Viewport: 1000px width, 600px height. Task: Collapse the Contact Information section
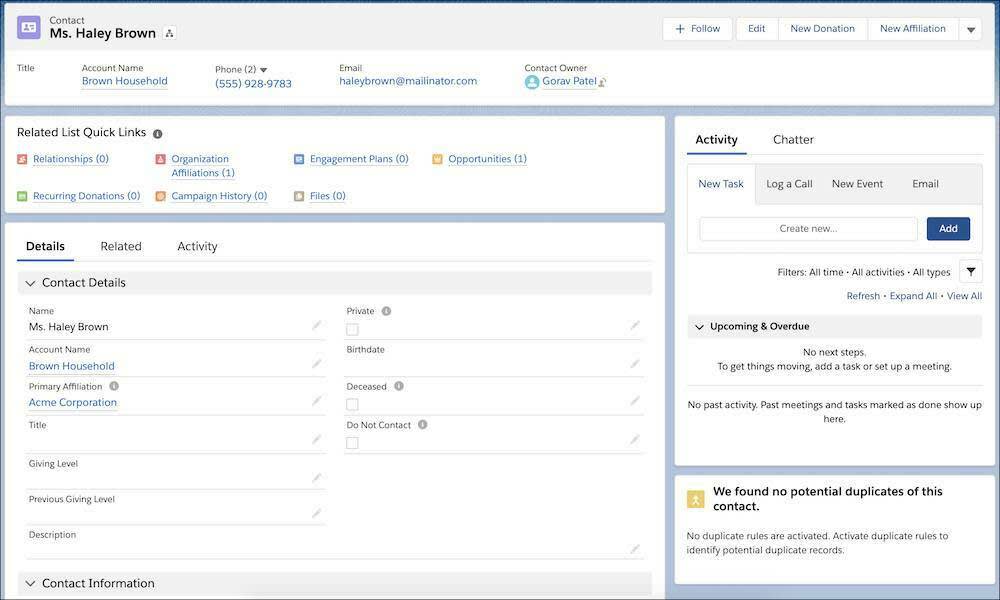click(x=30, y=584)
